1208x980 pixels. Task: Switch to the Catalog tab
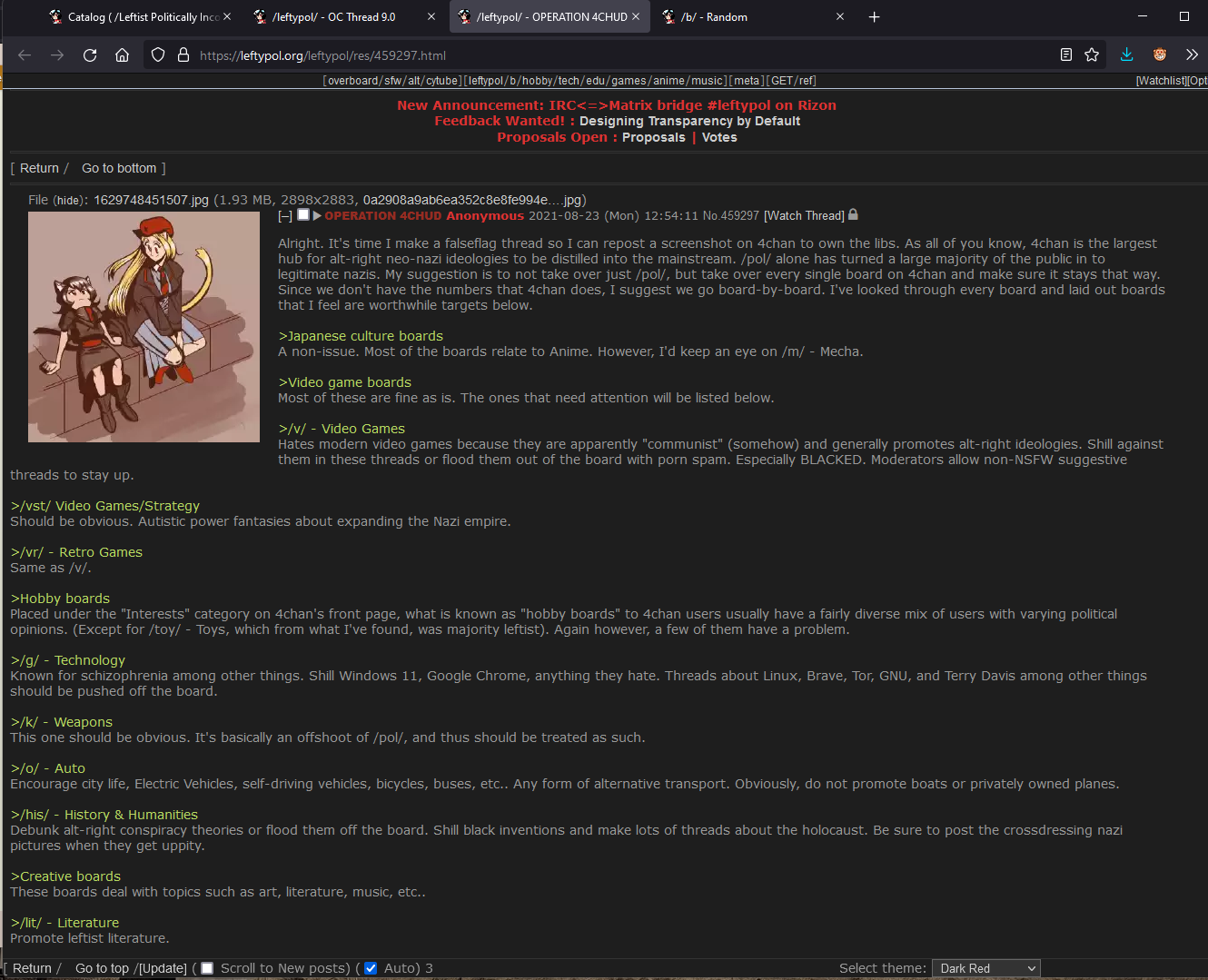(x=141, y=16)
